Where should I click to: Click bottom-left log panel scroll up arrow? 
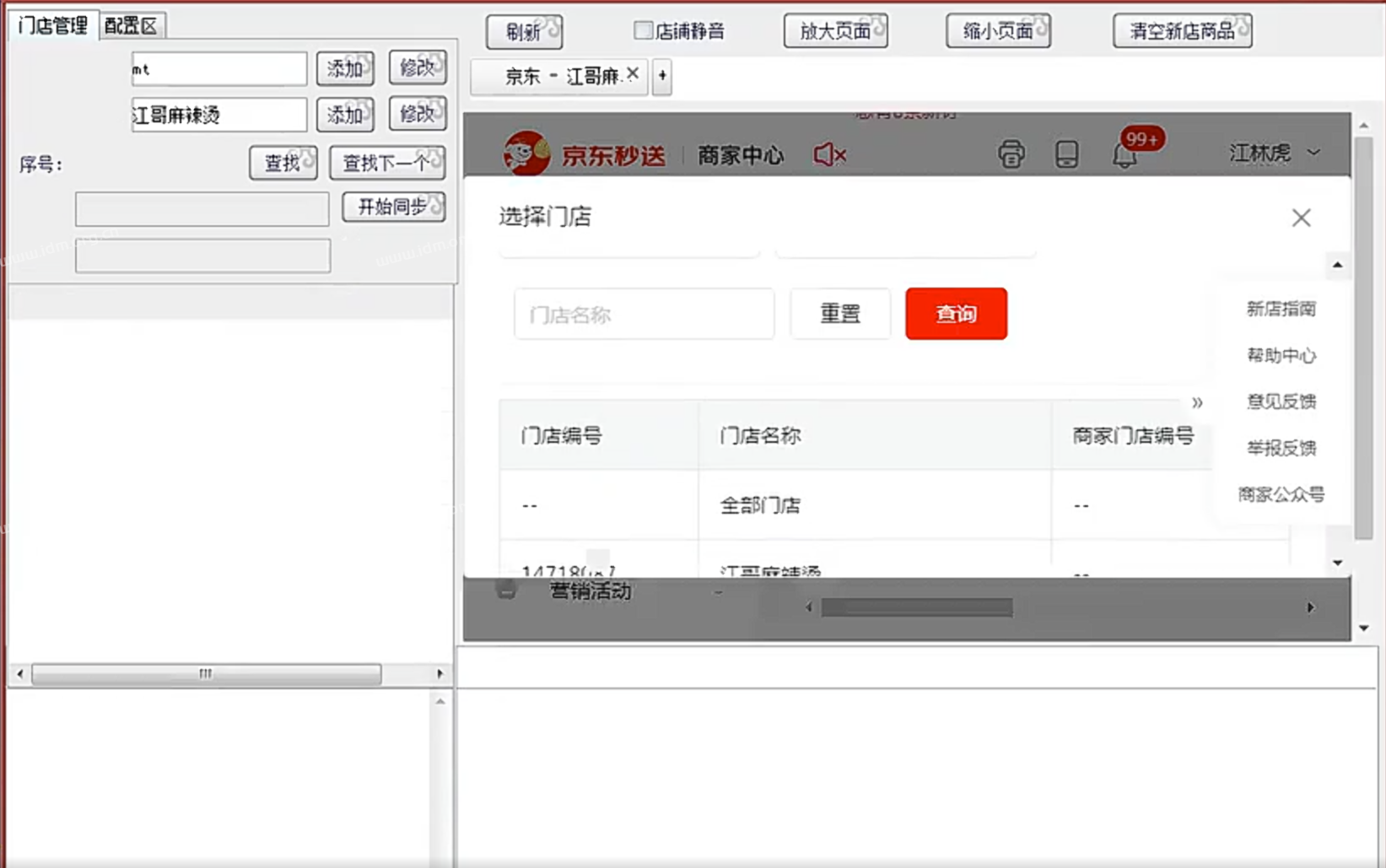(x=440, y=701)
